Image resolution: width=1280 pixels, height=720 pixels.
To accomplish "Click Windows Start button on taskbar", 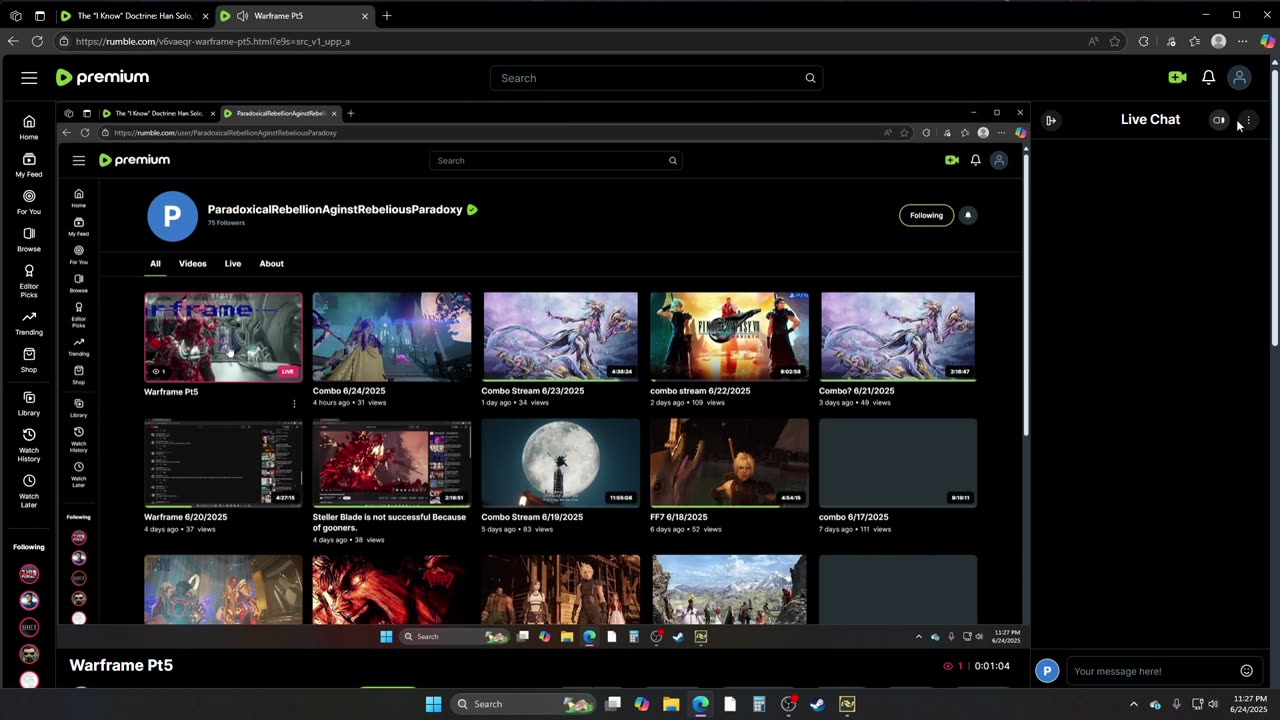I will (433, 704).
